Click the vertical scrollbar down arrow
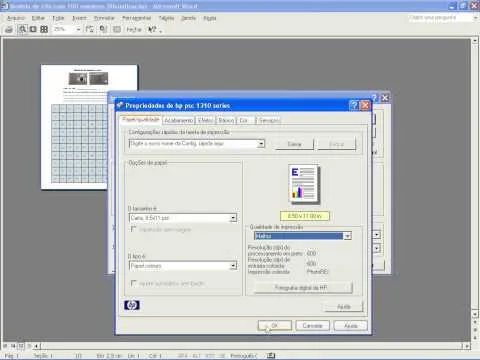The width and height of the screenshot is (480, 360). (x=475, y=314)
